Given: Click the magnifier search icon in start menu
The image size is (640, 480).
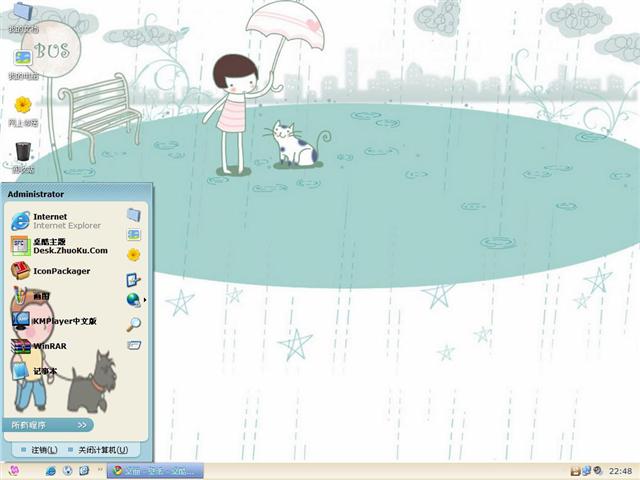Looking at the screenshot, I should pos(133,324).
